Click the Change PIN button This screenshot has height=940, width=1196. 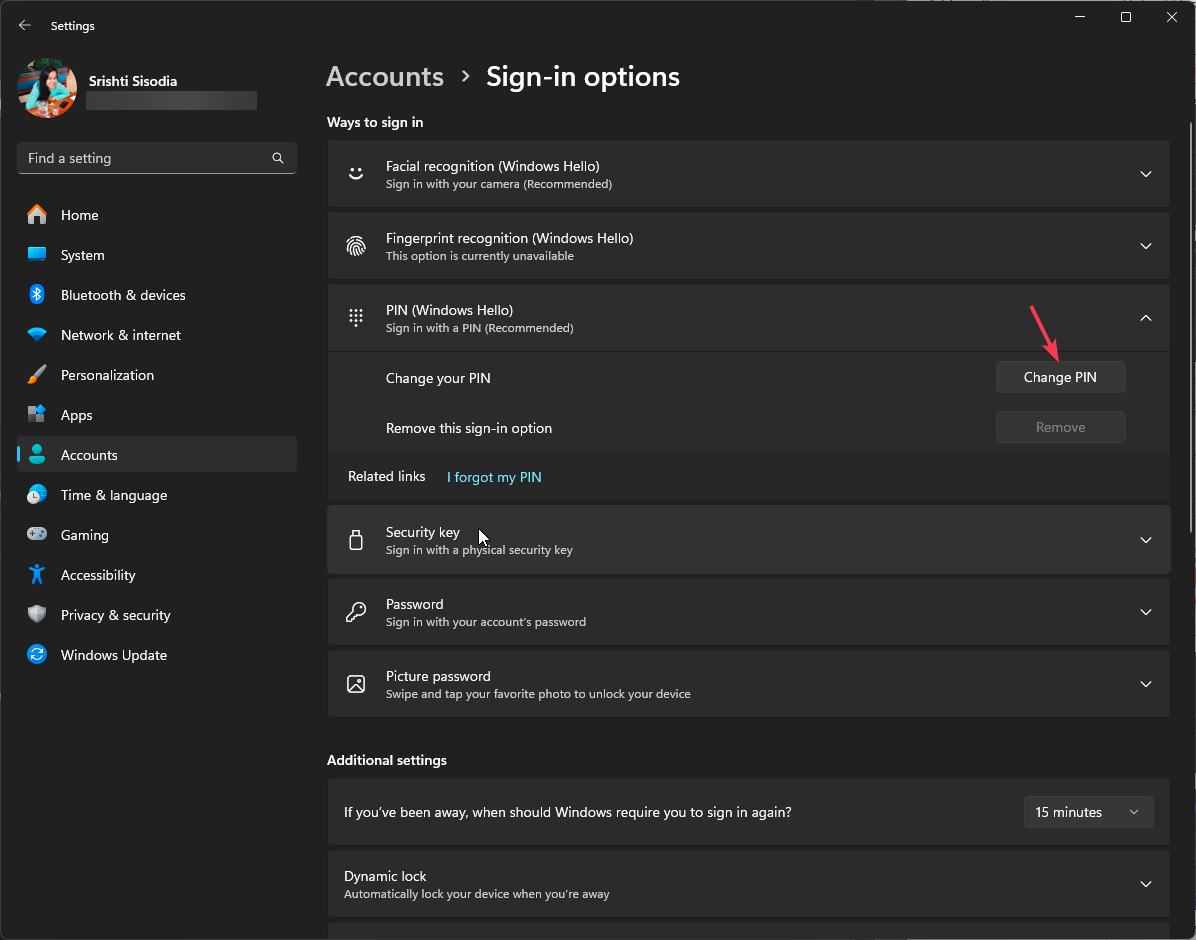point(1060,377)
